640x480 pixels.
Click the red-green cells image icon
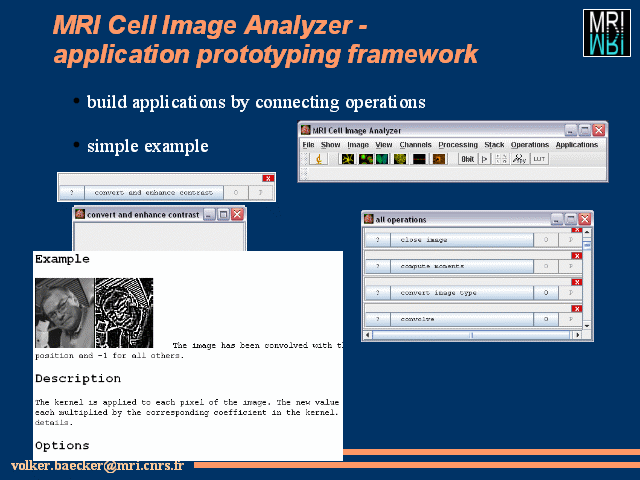[x=365, y=159]
